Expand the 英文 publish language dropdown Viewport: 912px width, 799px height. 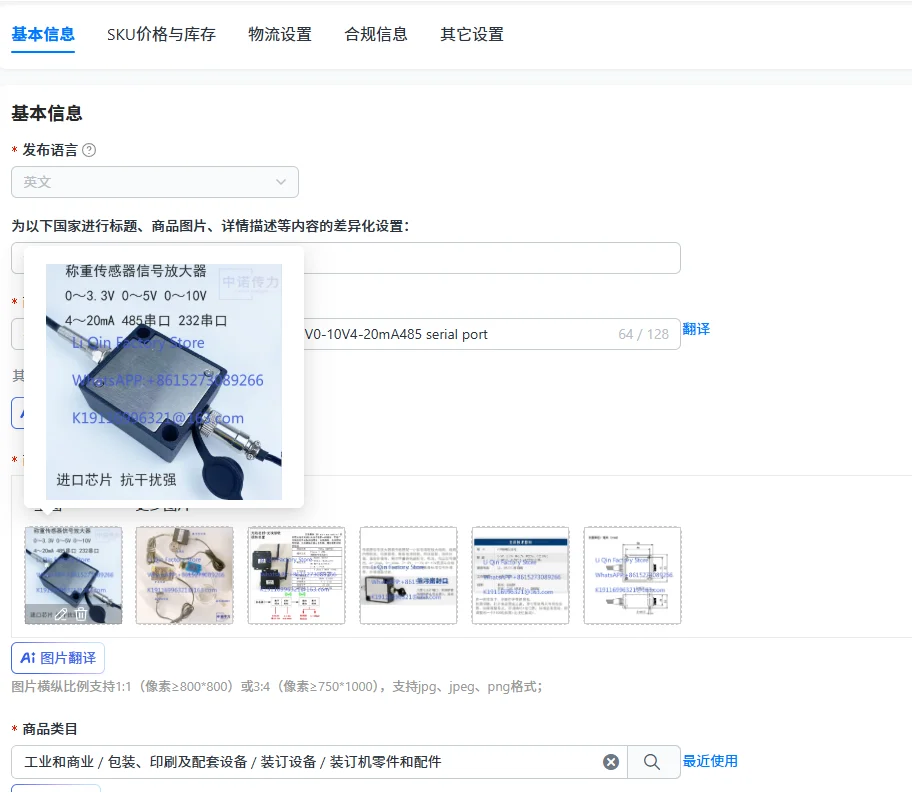tap(155, 182)
